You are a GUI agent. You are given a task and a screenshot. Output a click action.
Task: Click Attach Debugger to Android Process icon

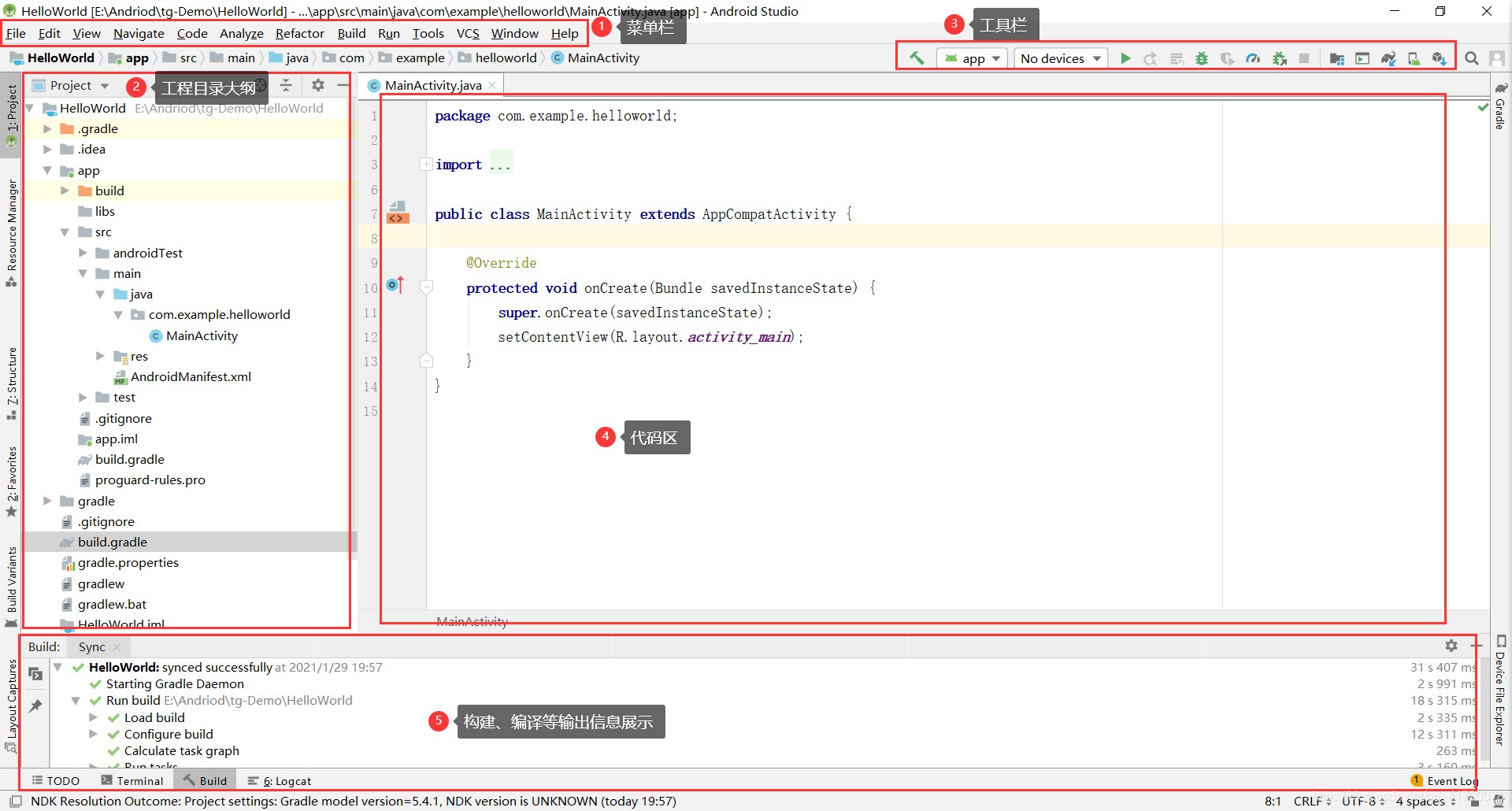1280,58
